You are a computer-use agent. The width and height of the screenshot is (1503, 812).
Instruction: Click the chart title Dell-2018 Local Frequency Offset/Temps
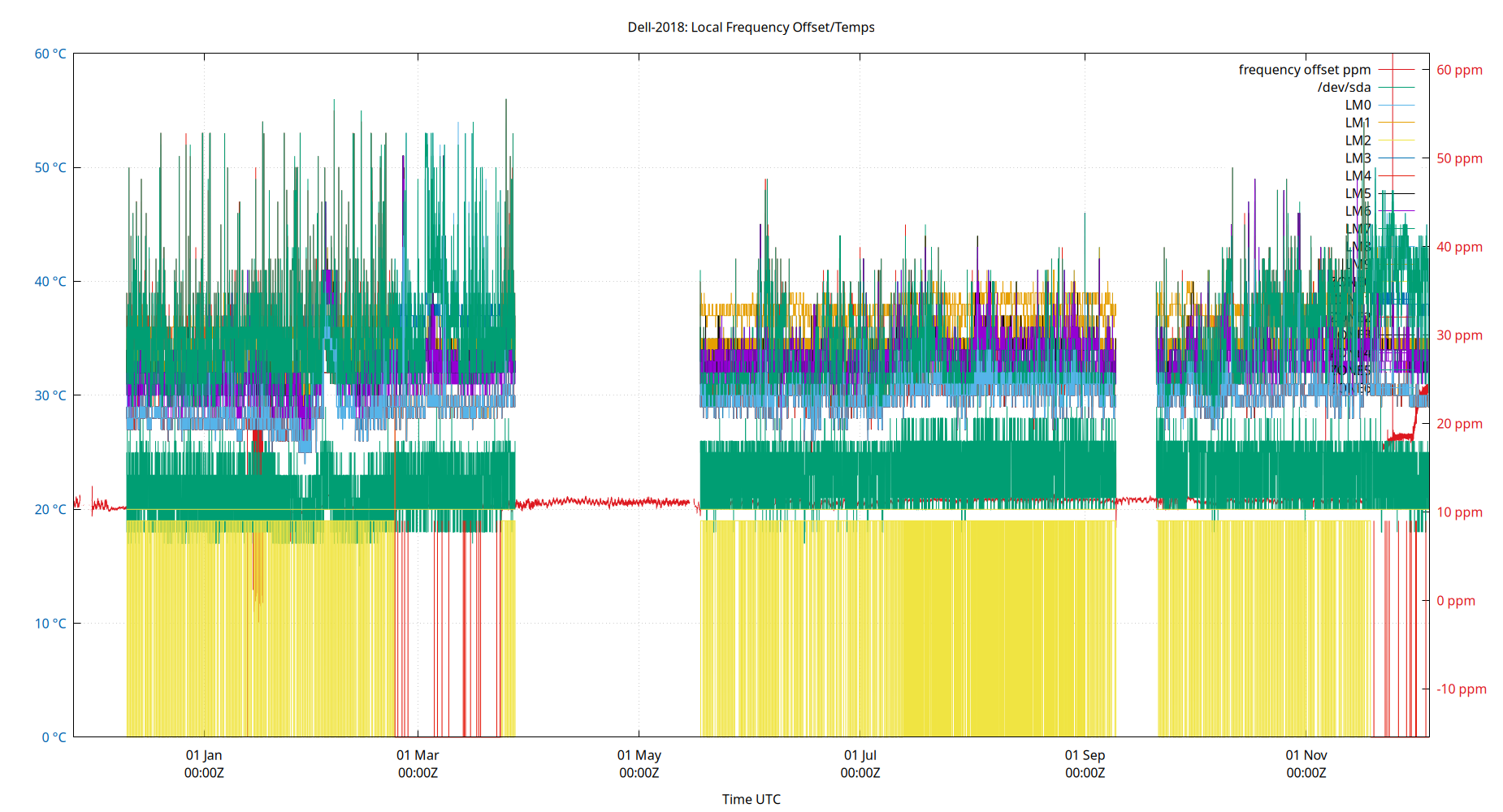(x=750, y=27)
